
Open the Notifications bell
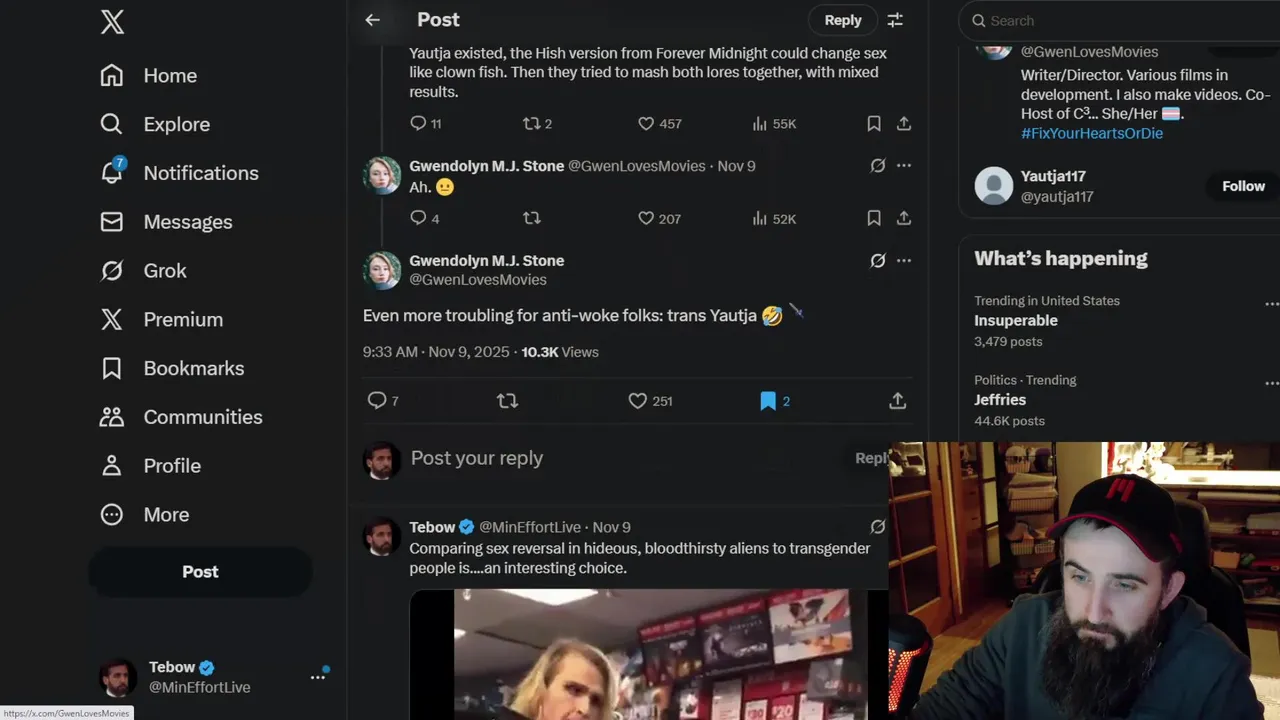(x=112, y=172)
